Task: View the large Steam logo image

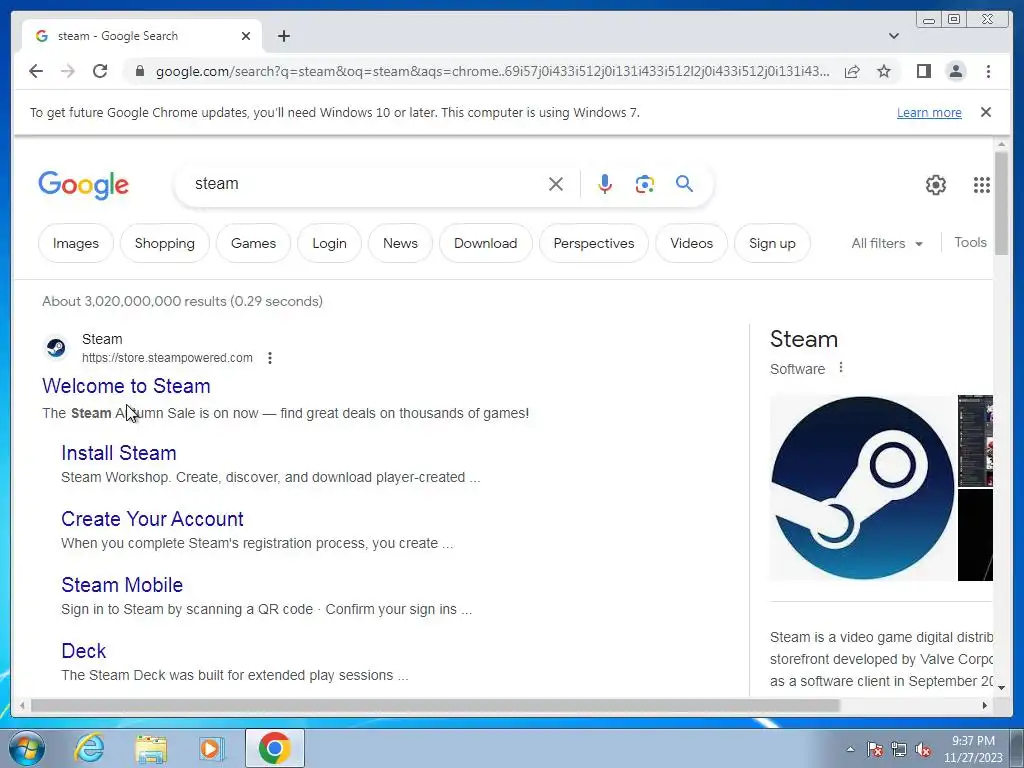Action: [862, 488]
